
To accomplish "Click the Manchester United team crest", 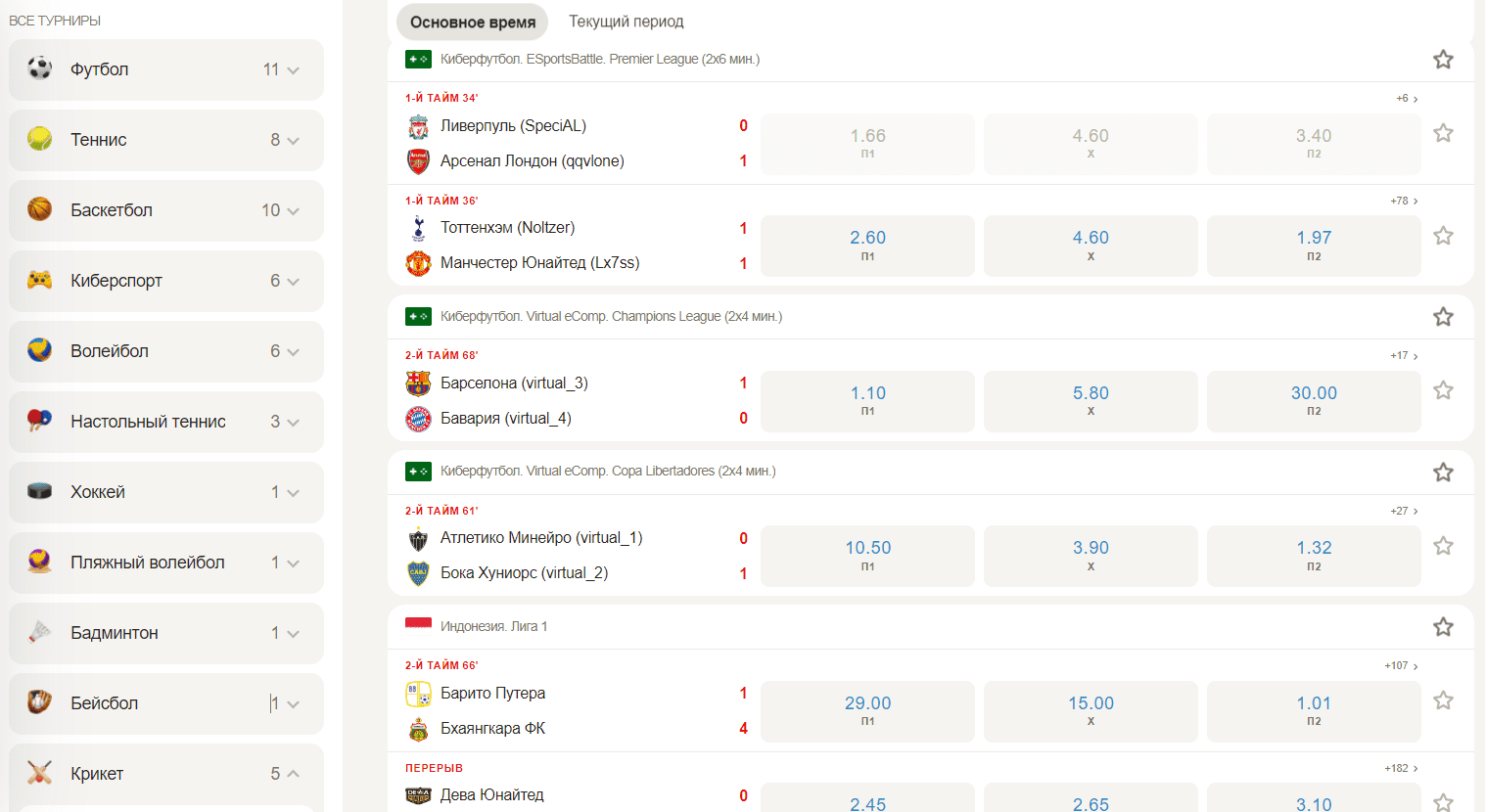I will pos(418,263).
